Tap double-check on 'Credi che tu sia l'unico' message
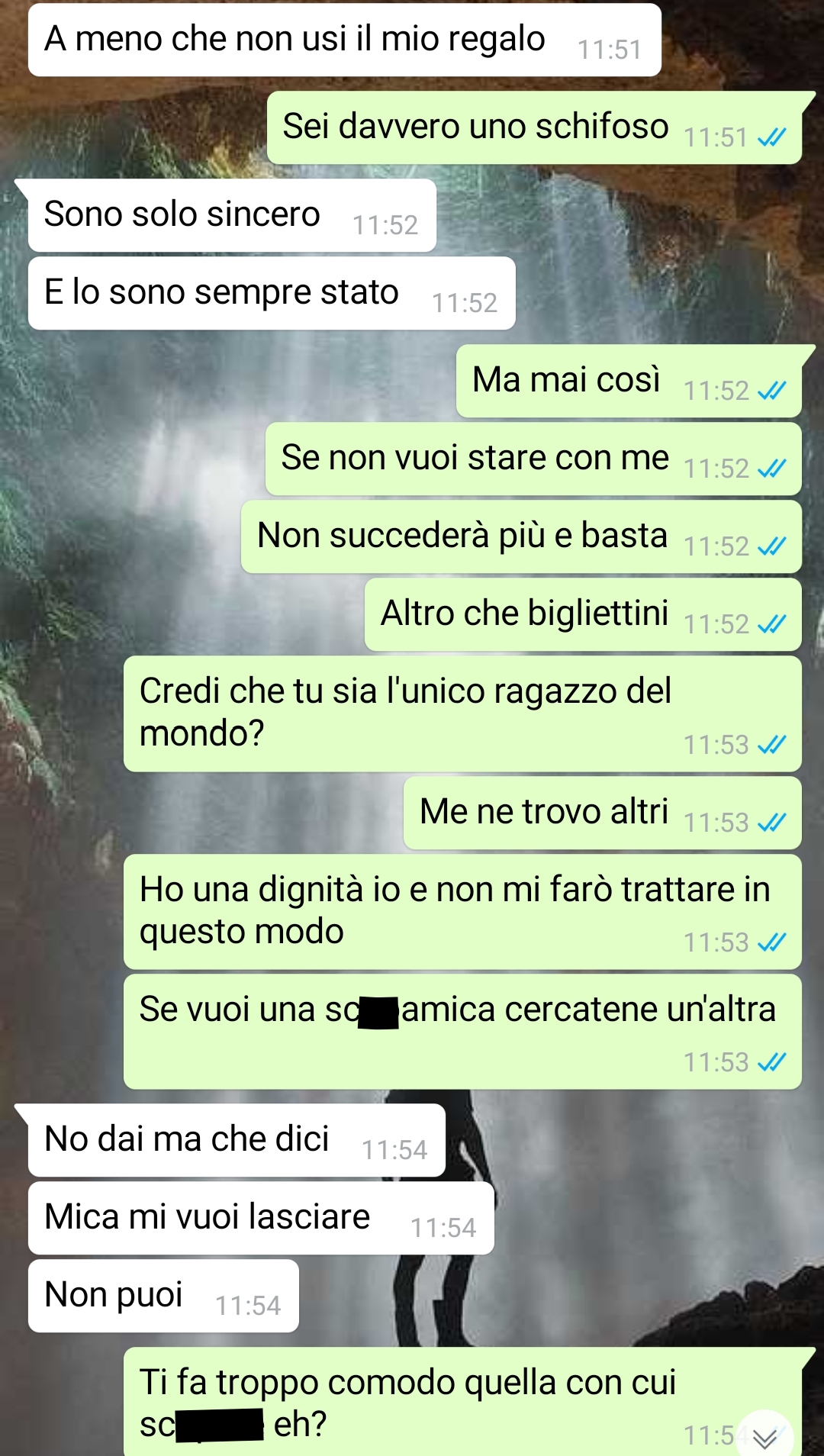This screenshot has width=824, height=1456. pos(771,745)
